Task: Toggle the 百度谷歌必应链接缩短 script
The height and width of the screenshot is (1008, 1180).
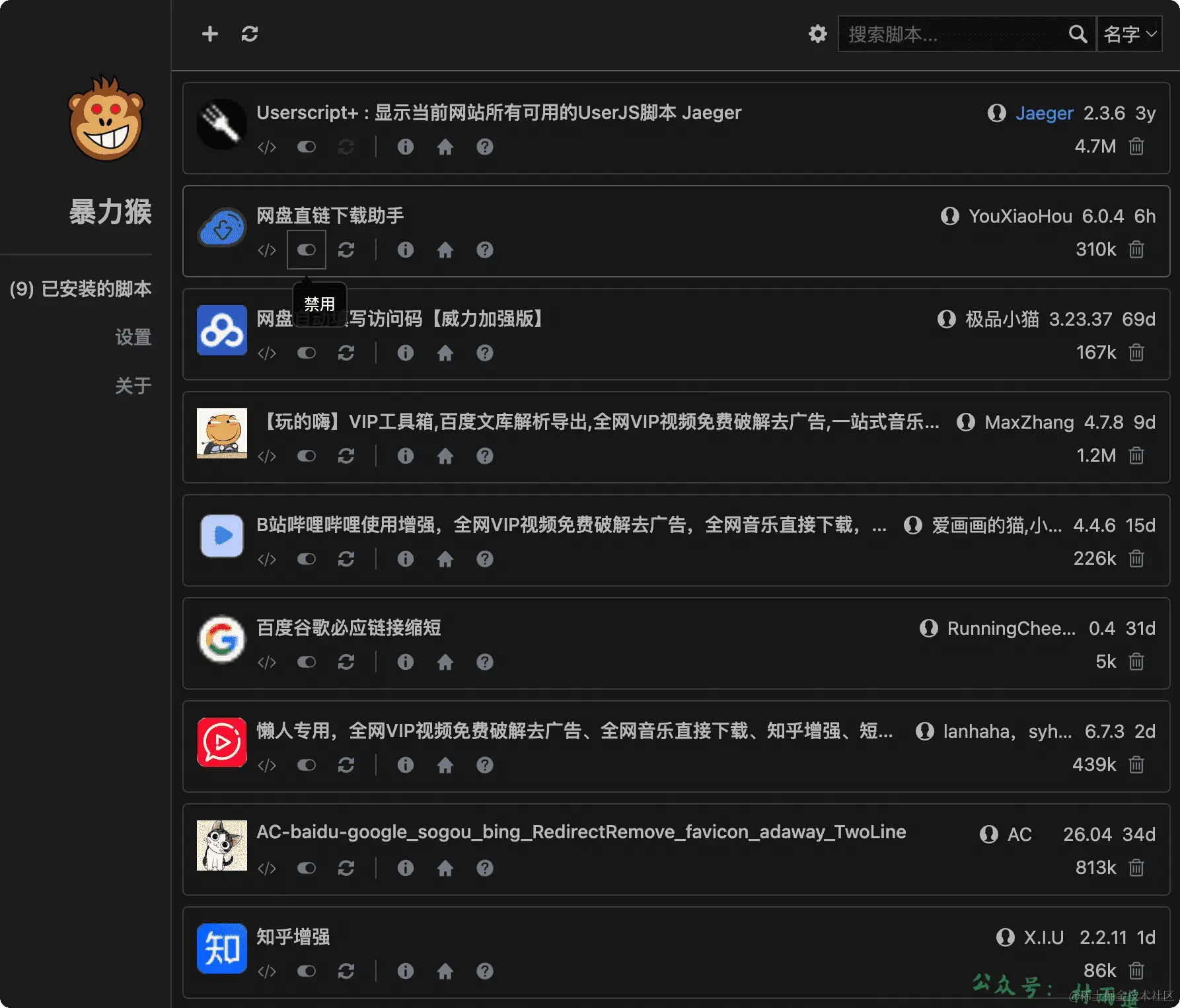Action: click(307, 662)
